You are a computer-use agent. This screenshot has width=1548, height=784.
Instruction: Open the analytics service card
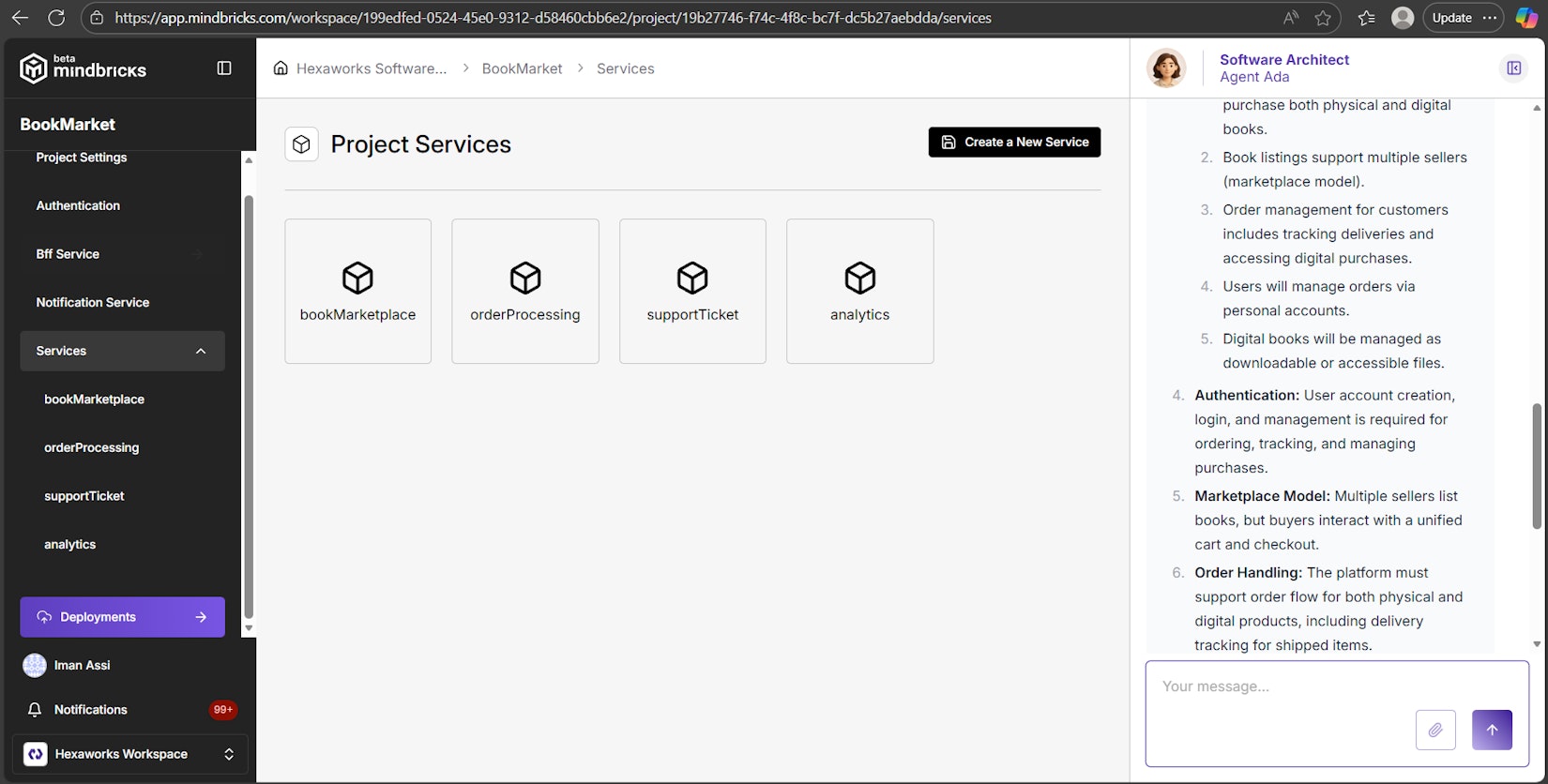coord(859,291)
